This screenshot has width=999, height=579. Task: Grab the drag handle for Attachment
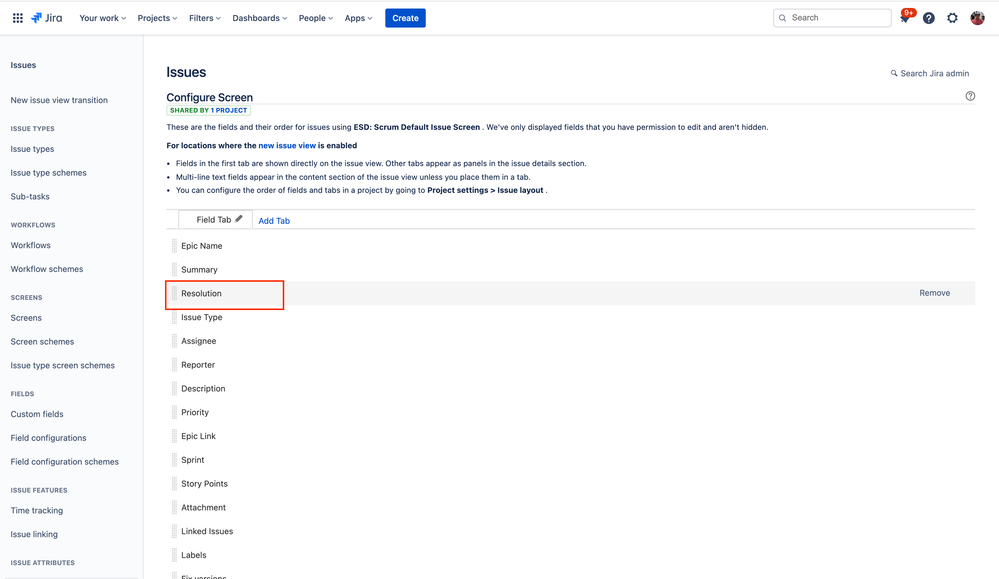[x=174, y=508]
